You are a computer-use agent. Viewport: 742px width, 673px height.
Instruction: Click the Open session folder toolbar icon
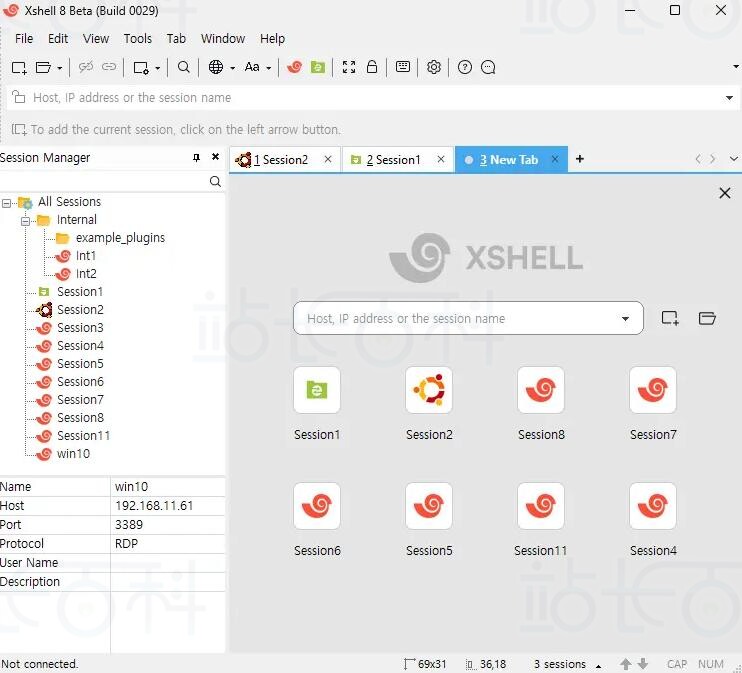click(43, 68)
